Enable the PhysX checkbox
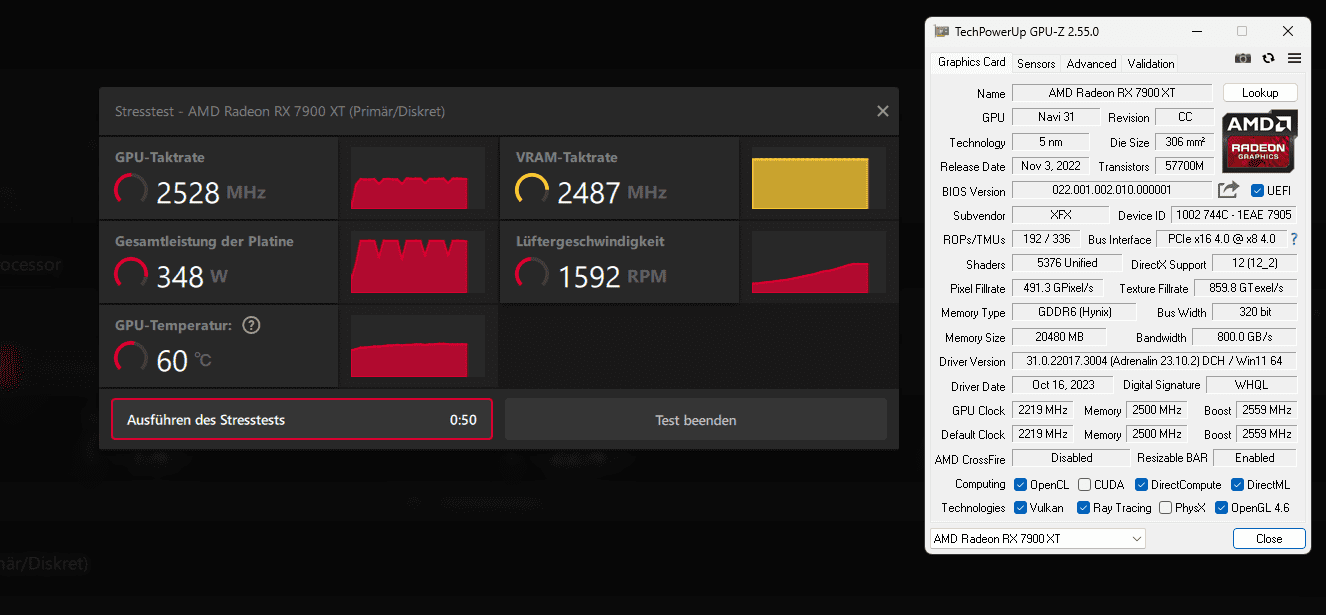 point(1165,508)
